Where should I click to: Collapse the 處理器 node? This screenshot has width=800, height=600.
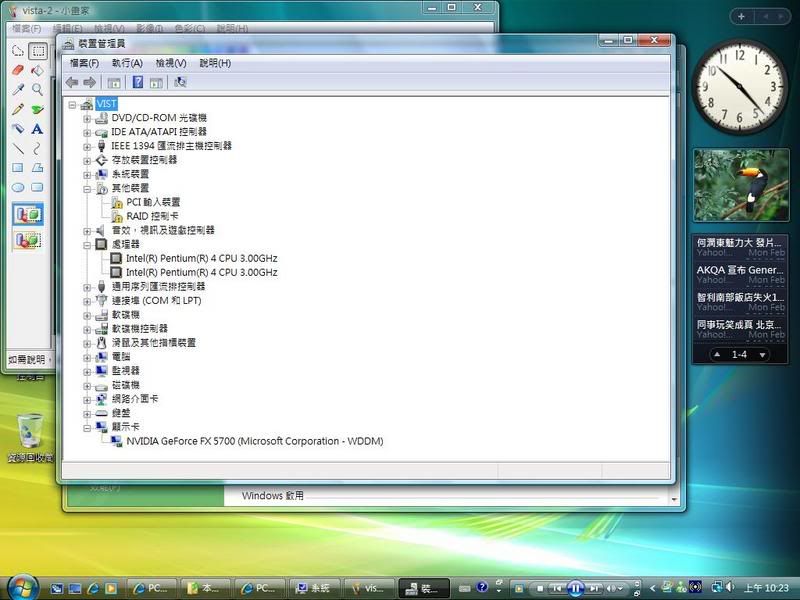(x=87, y=245)
